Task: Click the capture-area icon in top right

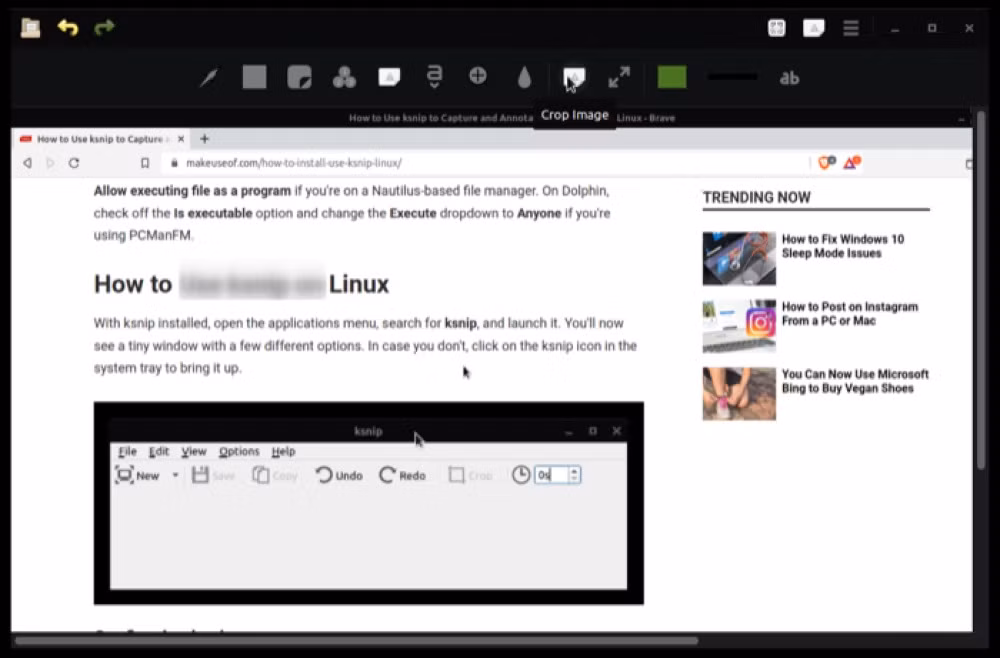Action: (777, 28)
